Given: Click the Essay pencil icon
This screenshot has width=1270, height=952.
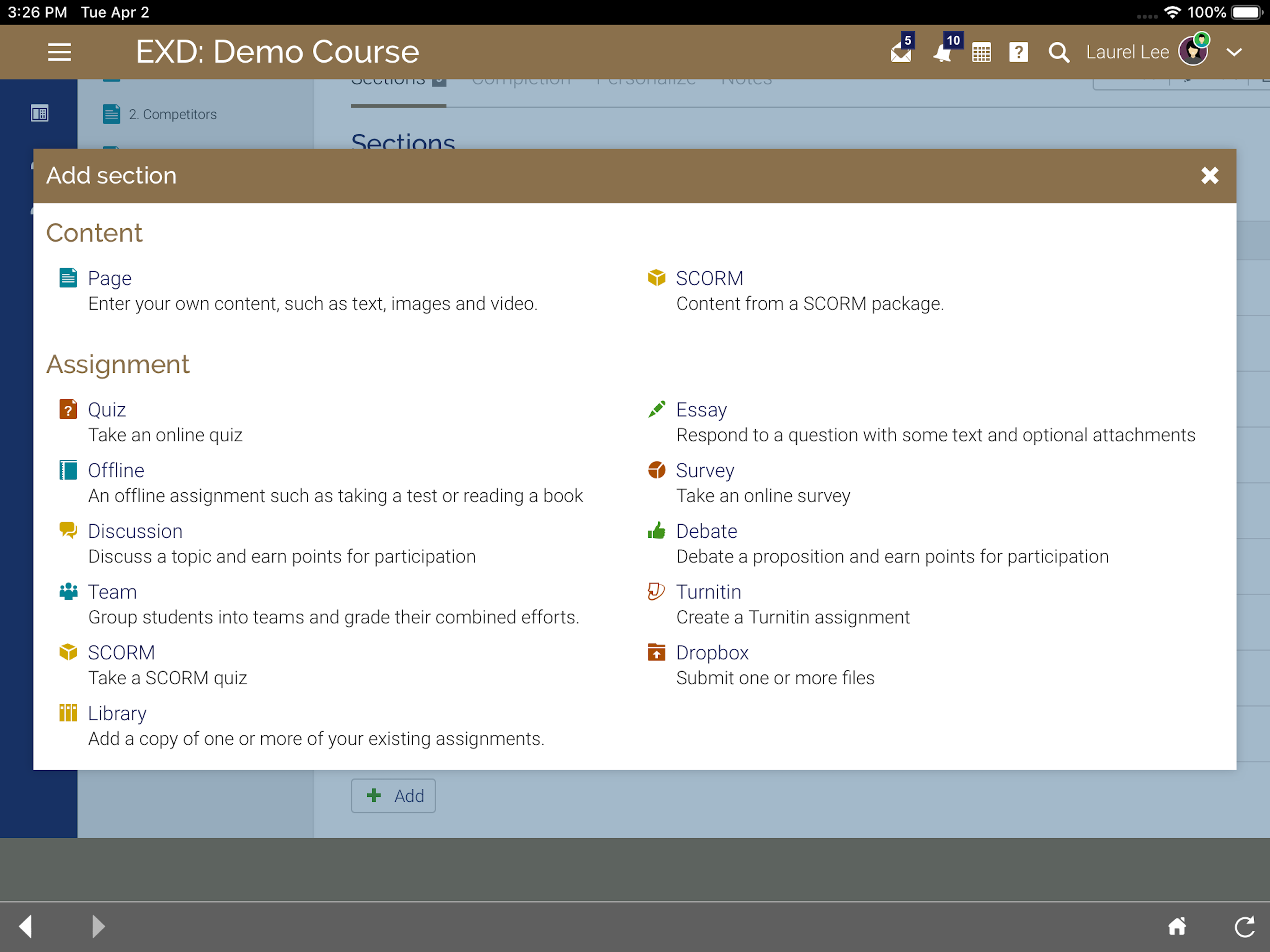Looking at the screenshot, I should [656, 410].
